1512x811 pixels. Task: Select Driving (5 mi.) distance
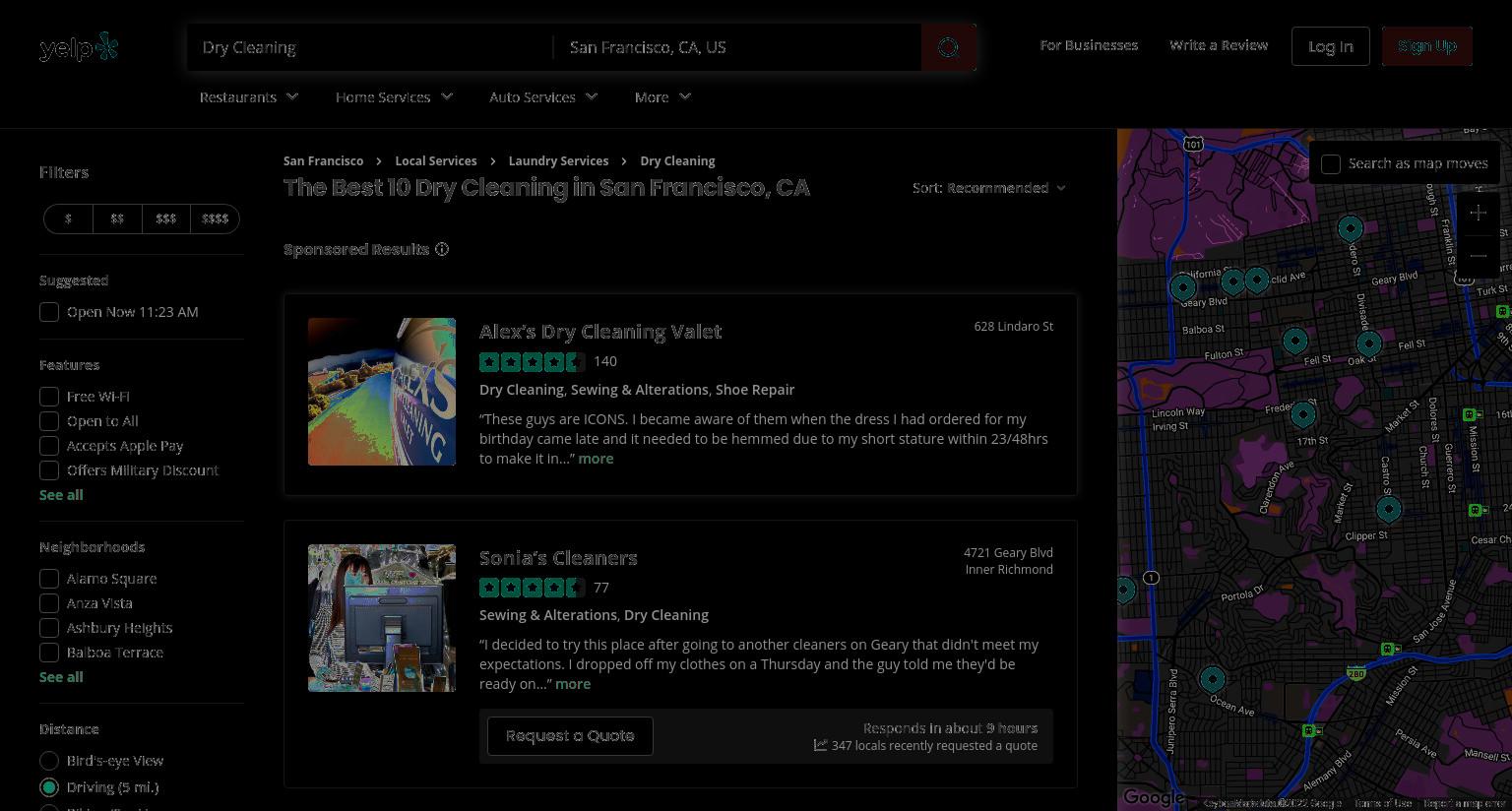coord(49,787)
